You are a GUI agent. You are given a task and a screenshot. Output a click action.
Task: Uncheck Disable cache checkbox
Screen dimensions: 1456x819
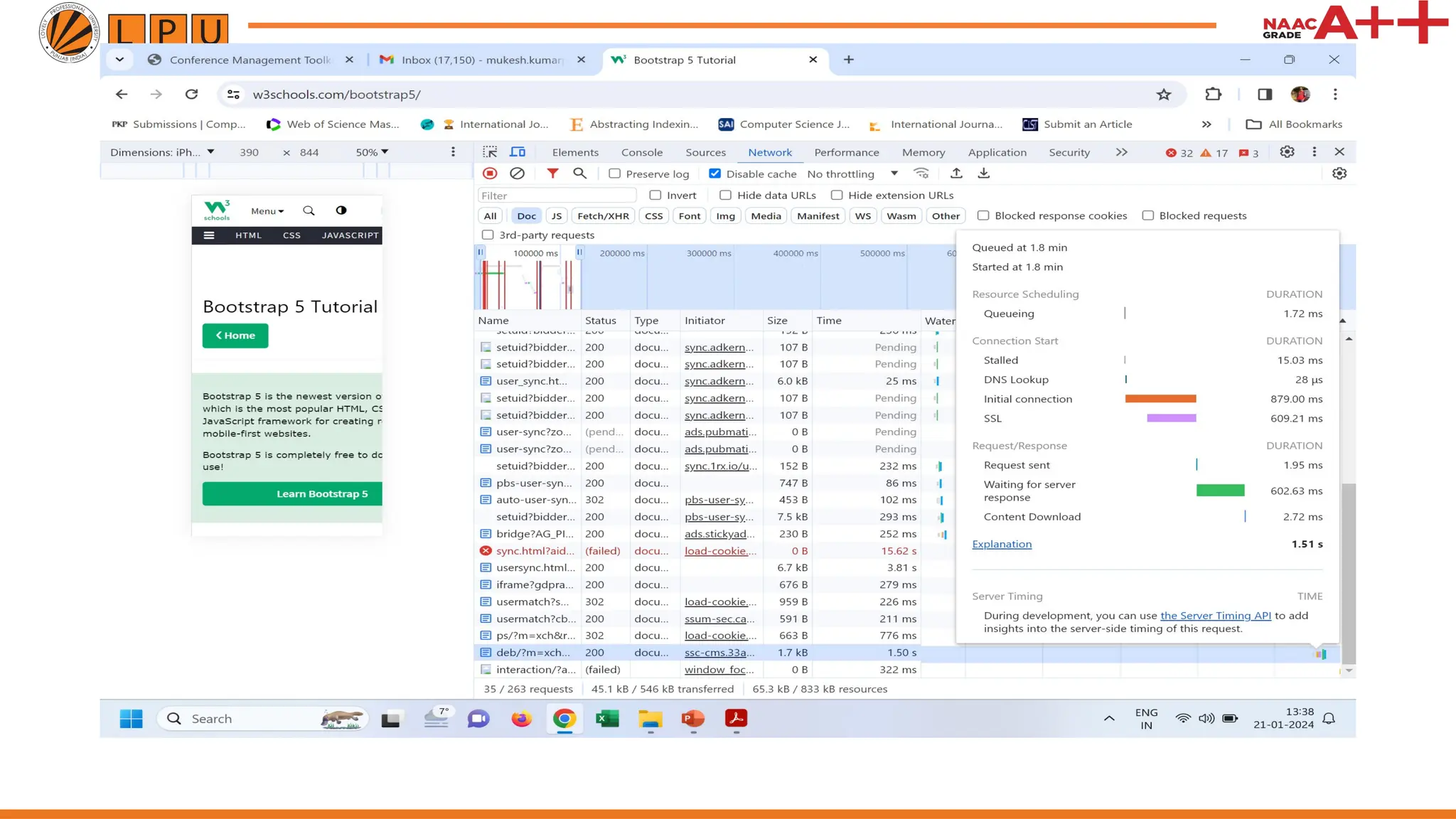point(715,173)
